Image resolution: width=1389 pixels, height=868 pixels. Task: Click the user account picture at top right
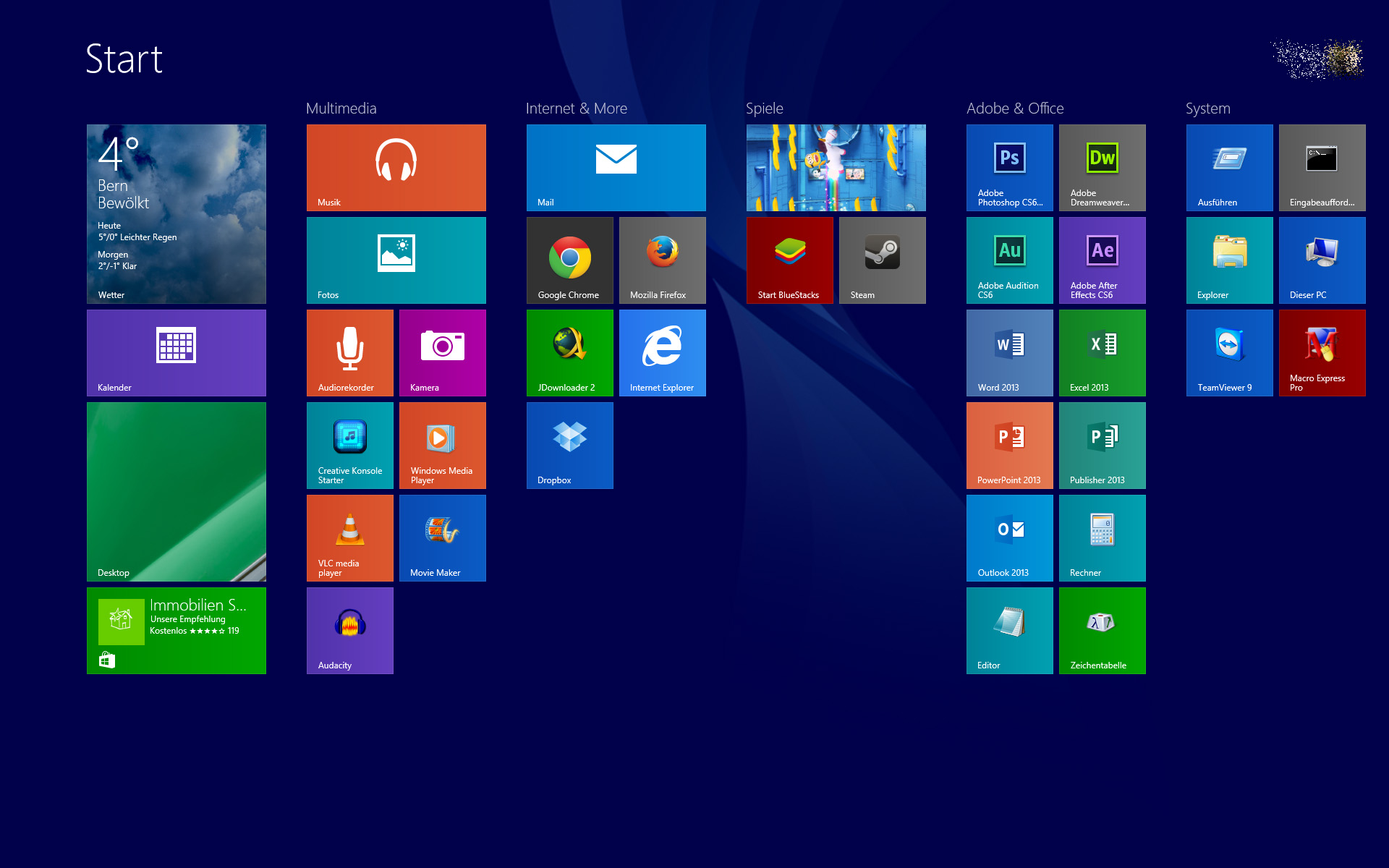pyautogui.click(x=1318, y=59)
